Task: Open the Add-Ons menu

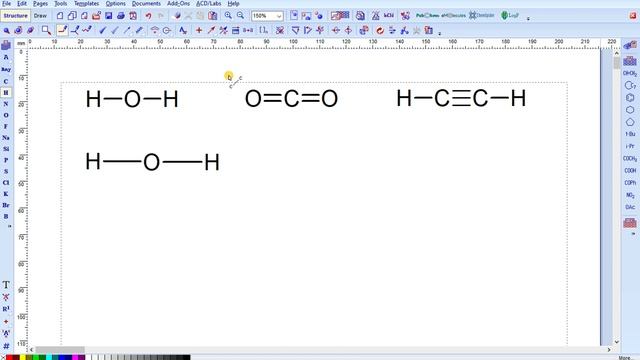Action: (178, 3)
